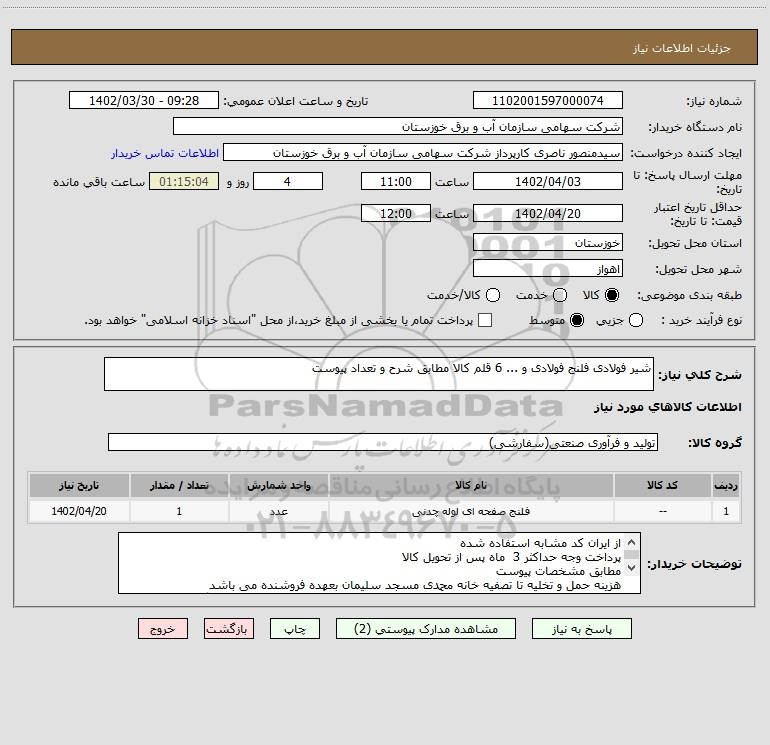Select the کالا radio button
The image size is (770, 745).
click(x=612, y=295)
